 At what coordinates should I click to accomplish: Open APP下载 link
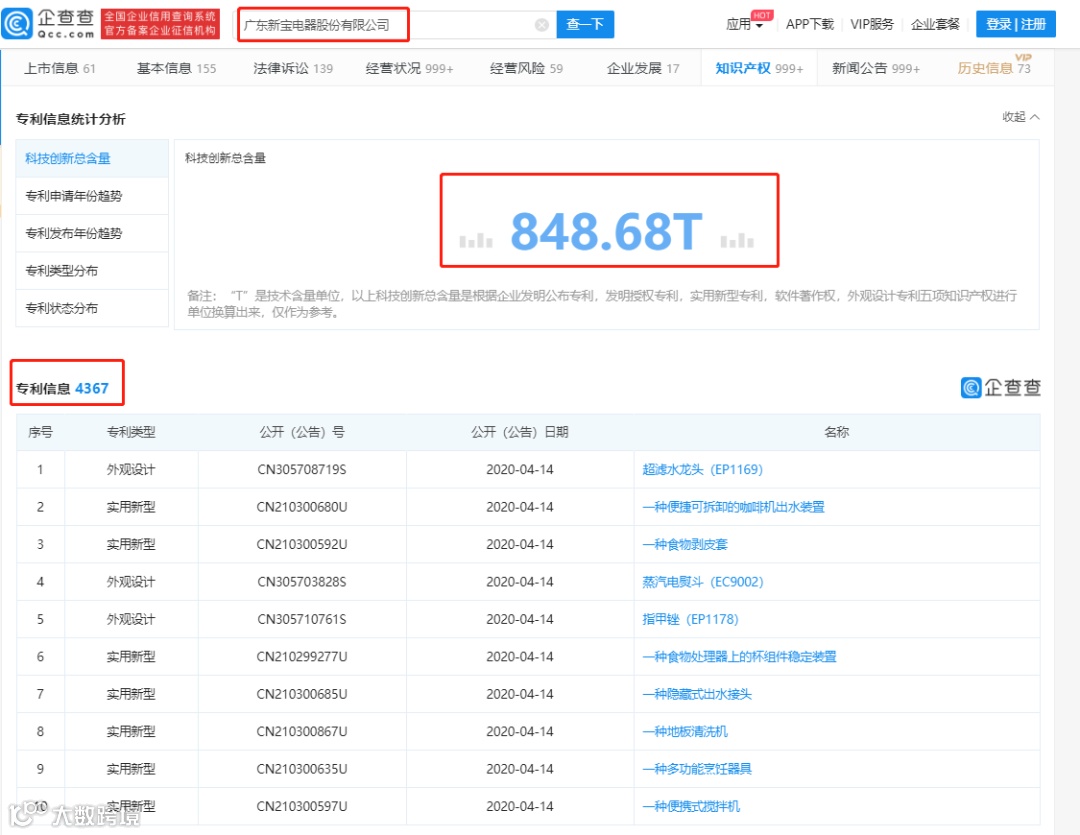(x=809, y=24)
